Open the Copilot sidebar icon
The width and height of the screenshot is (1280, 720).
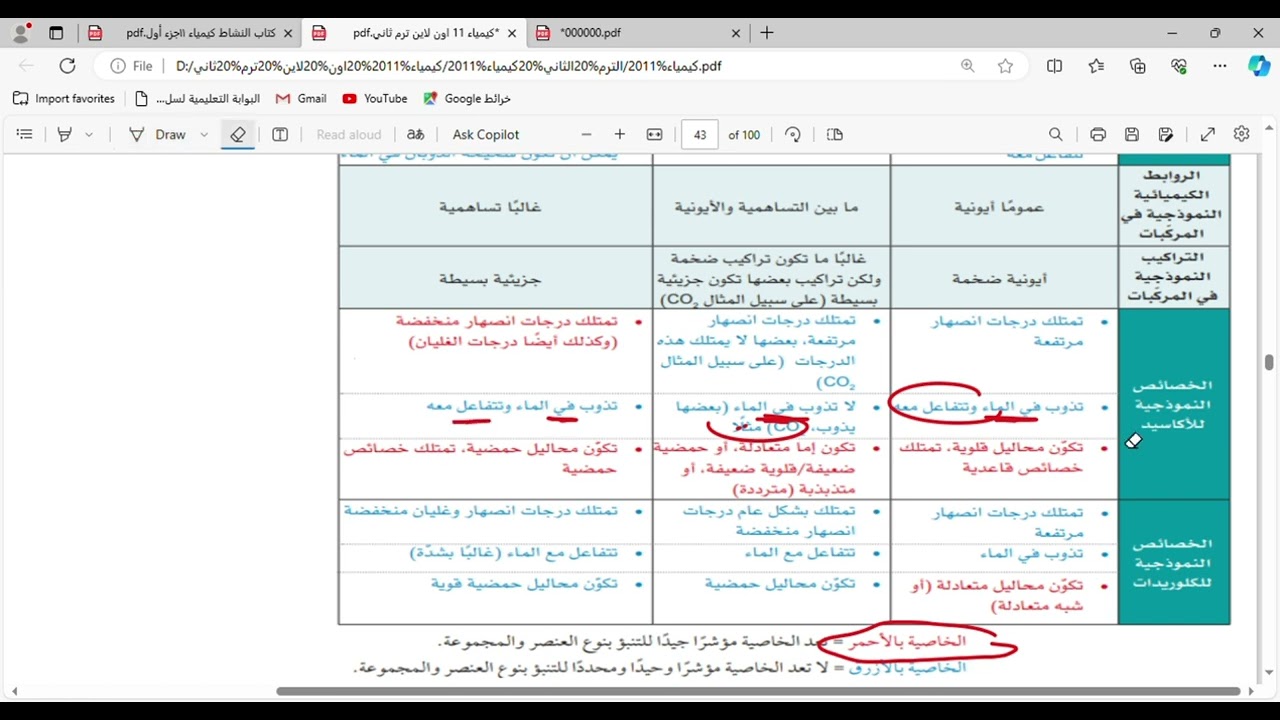pyautogui.click(x=1259, y=66)
